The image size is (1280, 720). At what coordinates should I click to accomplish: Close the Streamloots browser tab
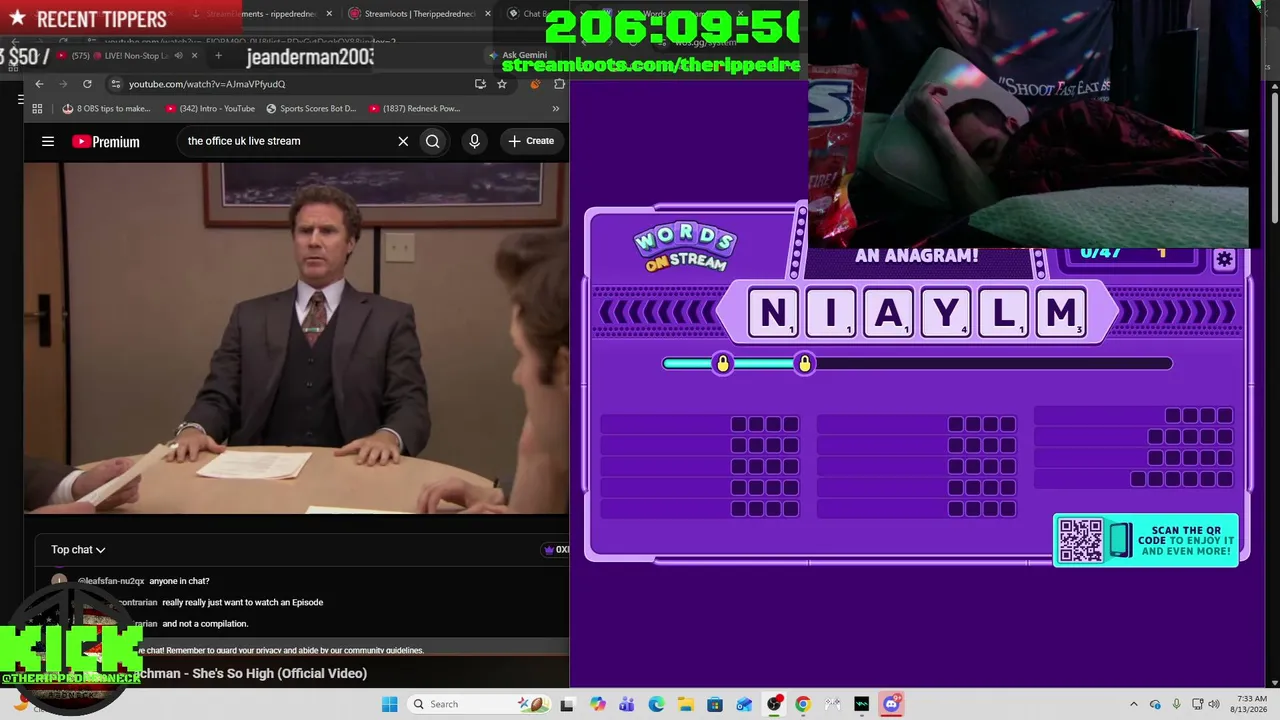[487, 14]
